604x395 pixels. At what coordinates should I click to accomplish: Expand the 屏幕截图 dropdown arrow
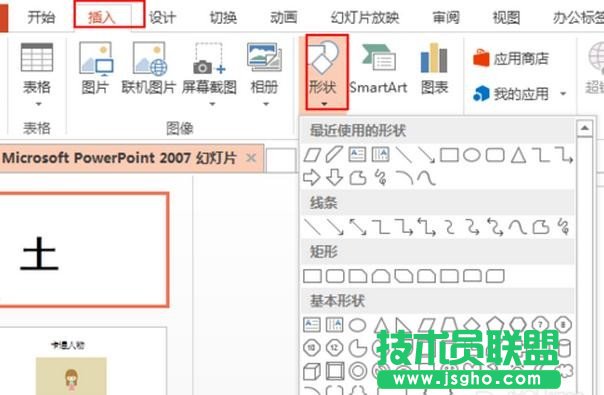(x=212, y=104)
